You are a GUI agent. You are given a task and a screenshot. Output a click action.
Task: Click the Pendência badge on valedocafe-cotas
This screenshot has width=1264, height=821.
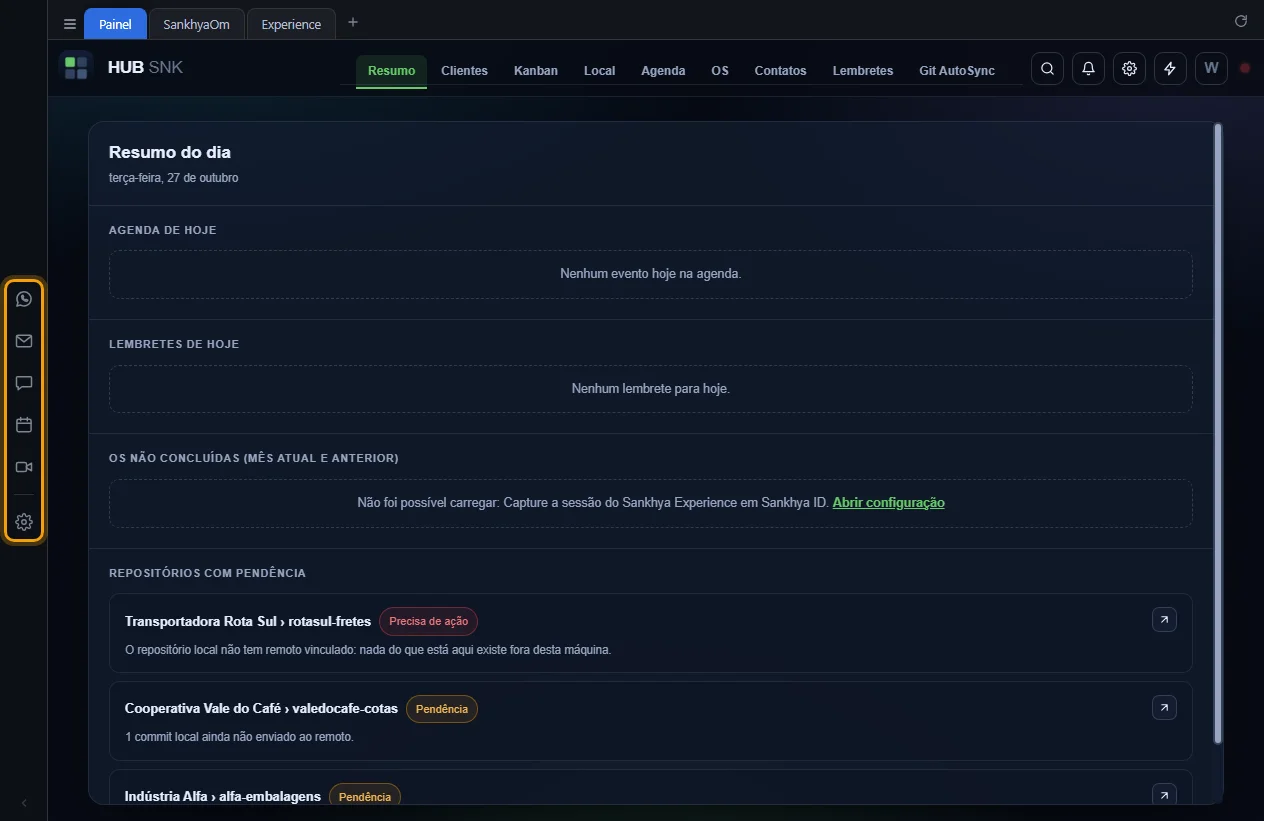[441, 709]
